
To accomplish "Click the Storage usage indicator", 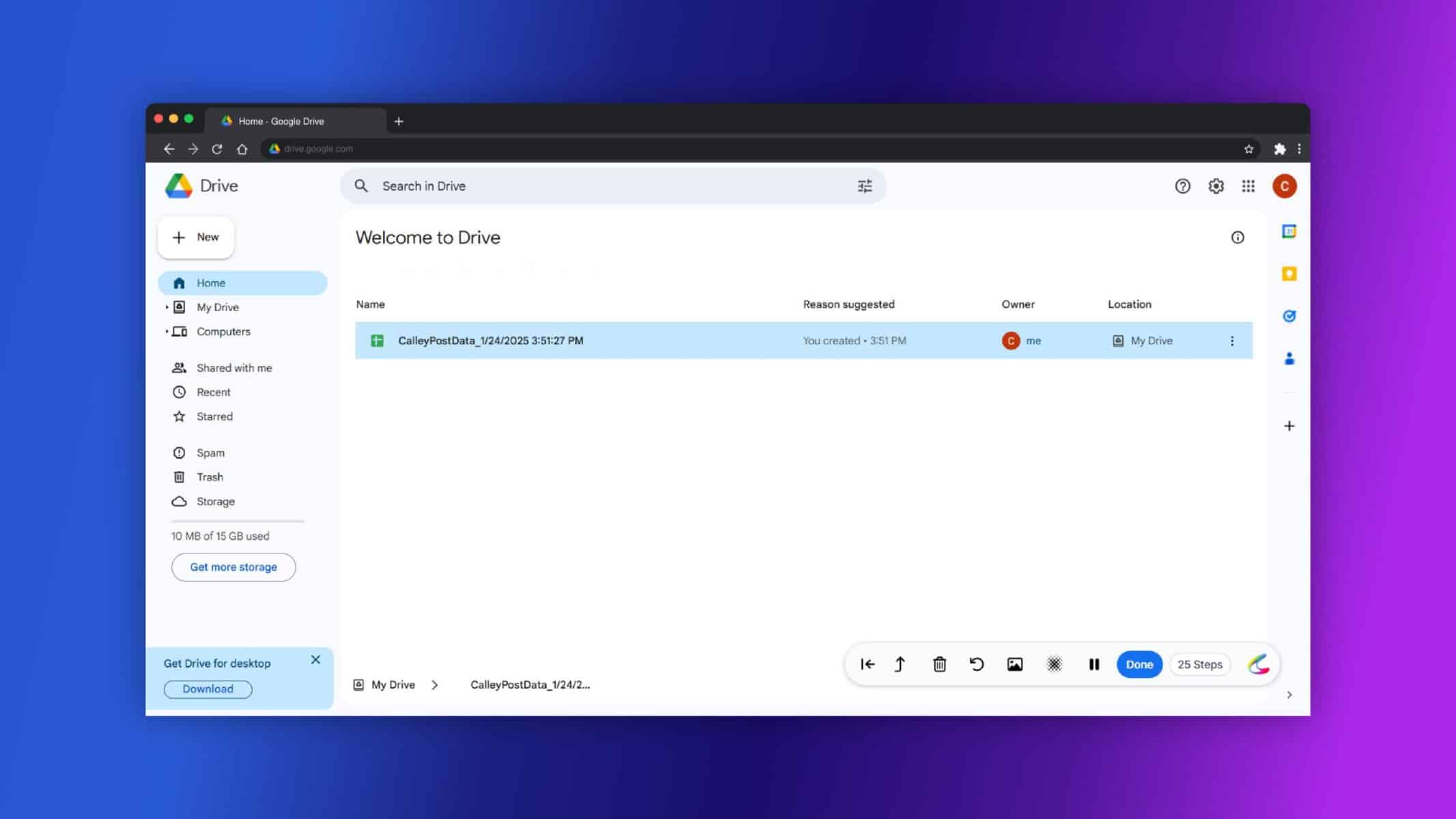I will coord(219,536).
